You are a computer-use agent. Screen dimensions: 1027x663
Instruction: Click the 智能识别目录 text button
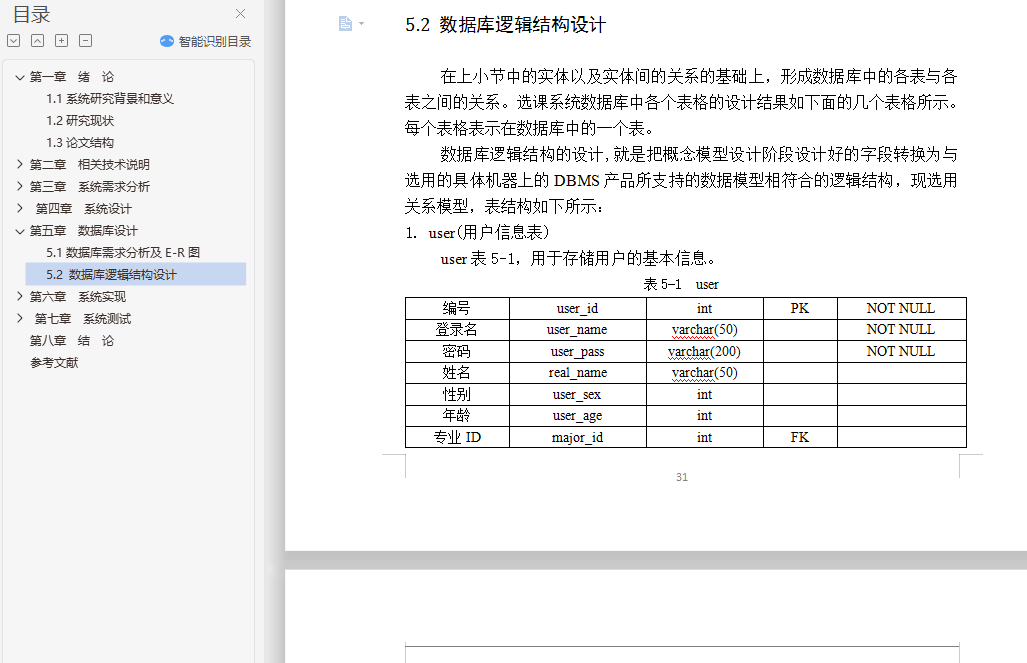pos(215,41)
